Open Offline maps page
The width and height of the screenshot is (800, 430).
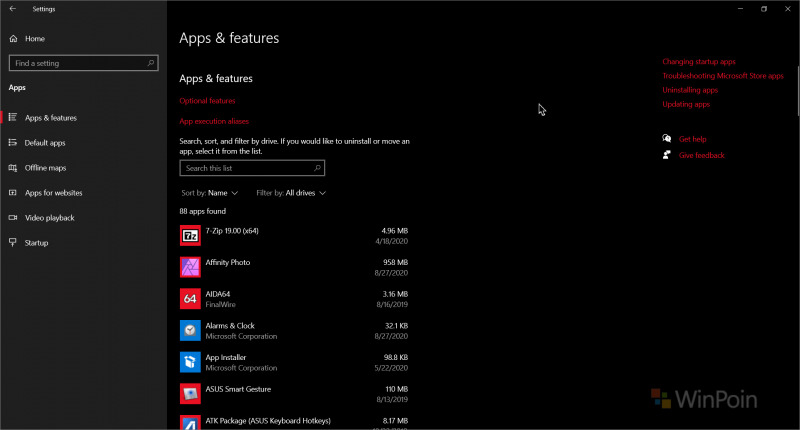pos(45,168)
